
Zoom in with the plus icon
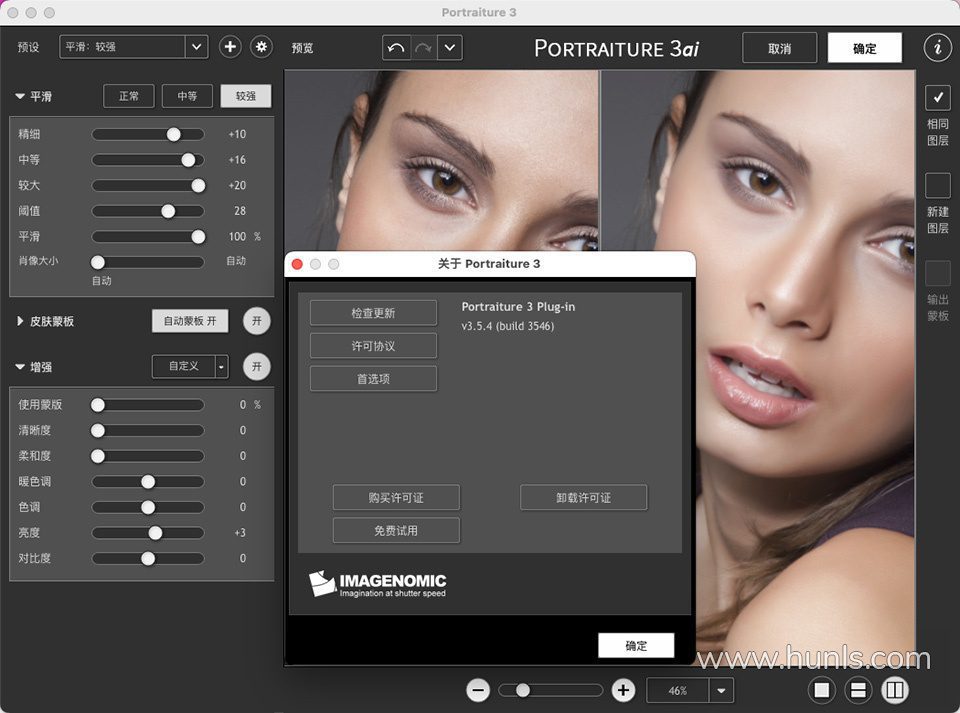(x=623, y=690)
